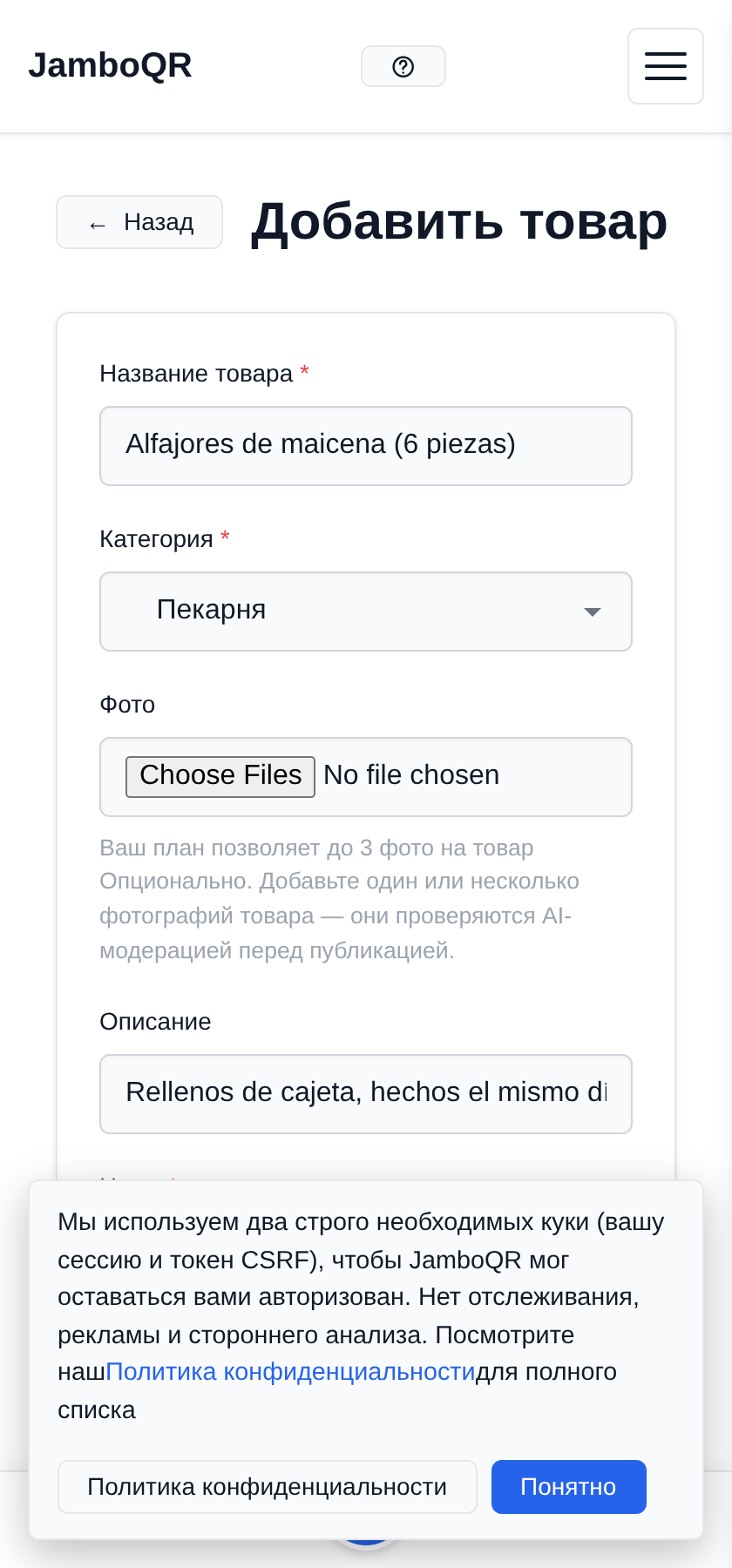Select the Добавить товар heading

459,221
